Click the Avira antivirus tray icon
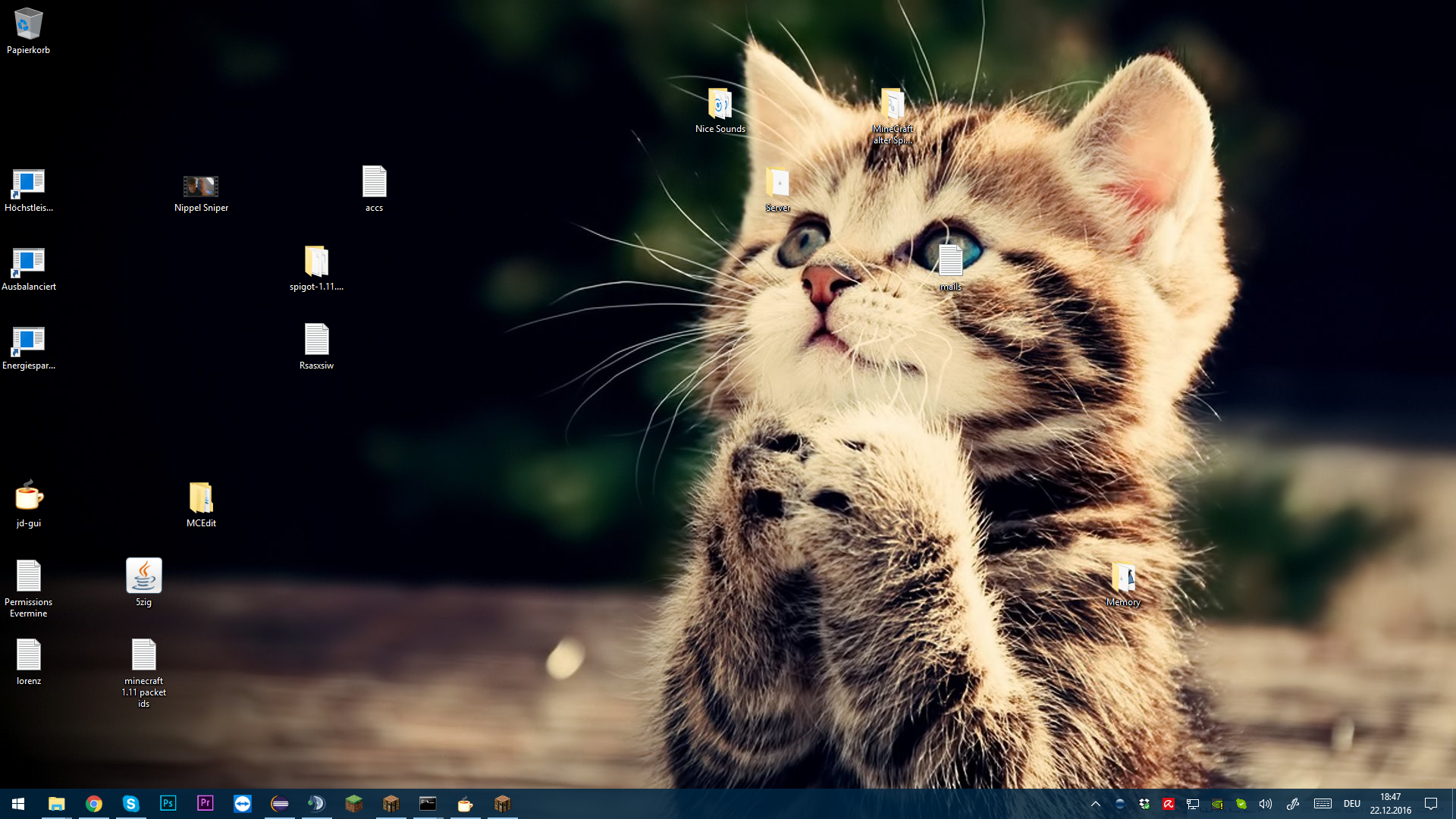1456x819 pixels. click(1169, 804)
